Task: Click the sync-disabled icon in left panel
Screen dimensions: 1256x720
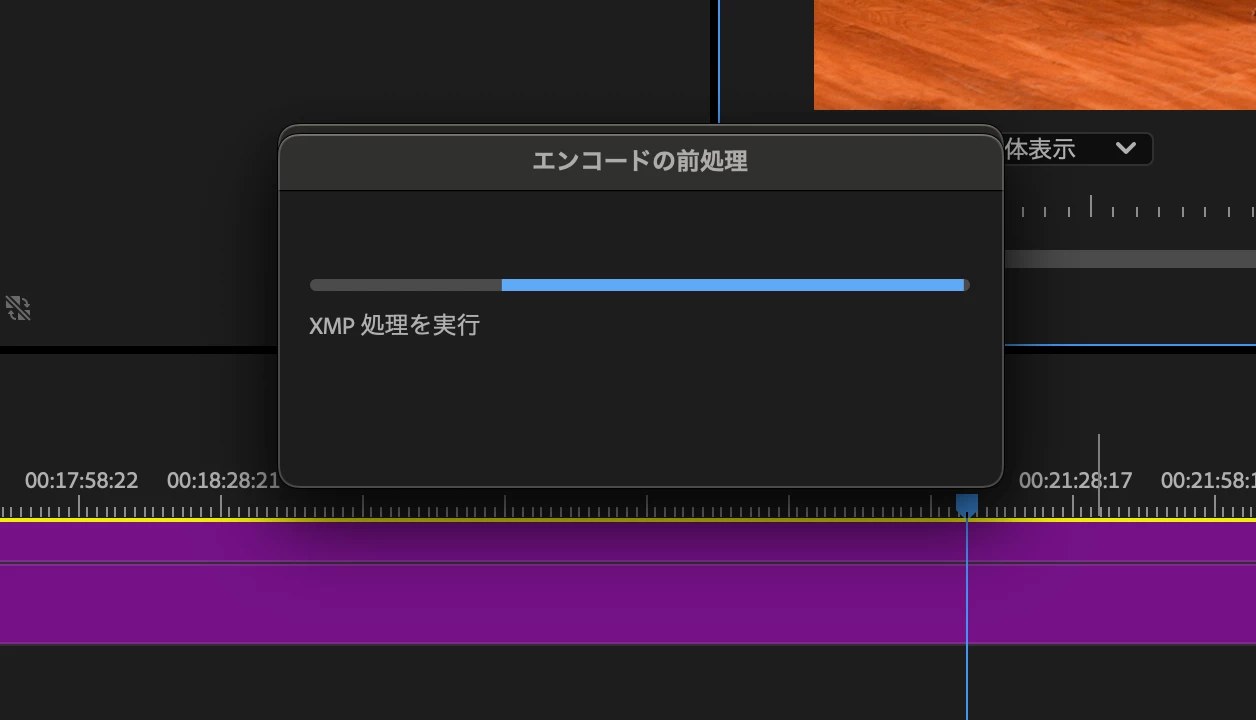Action: tap(18, 308)
